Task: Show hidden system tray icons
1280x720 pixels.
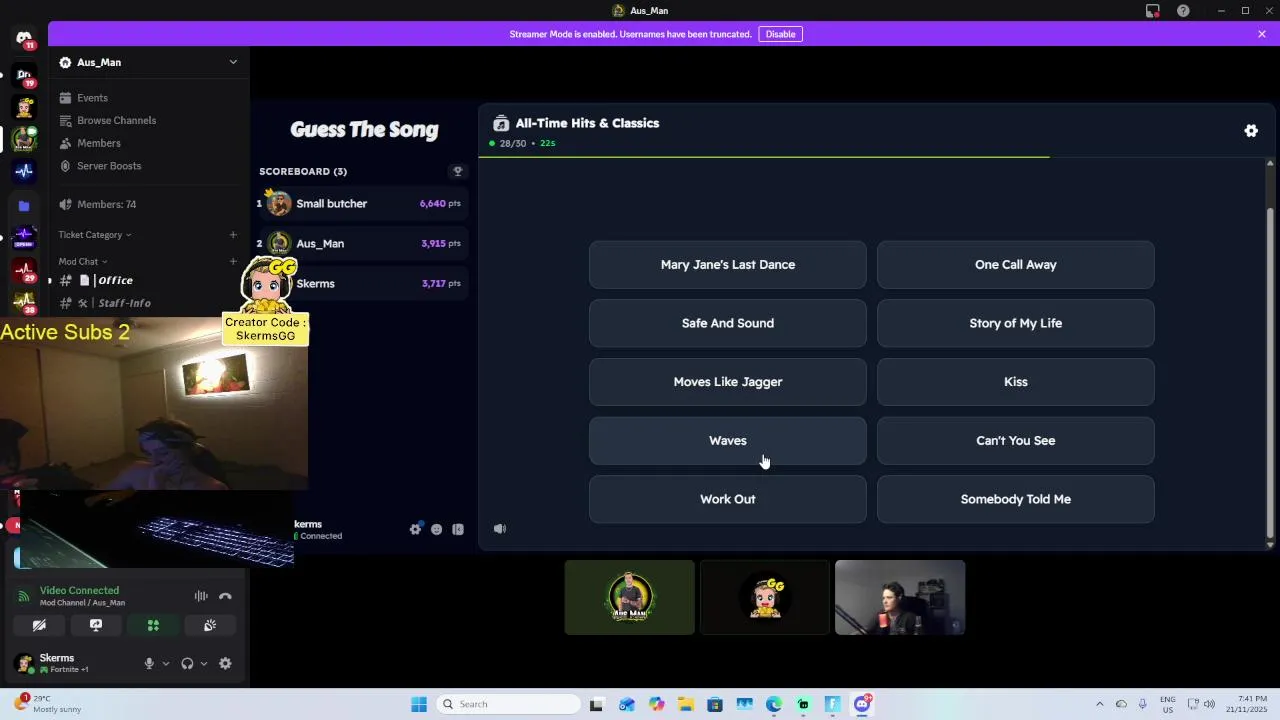Action: 1099,704
